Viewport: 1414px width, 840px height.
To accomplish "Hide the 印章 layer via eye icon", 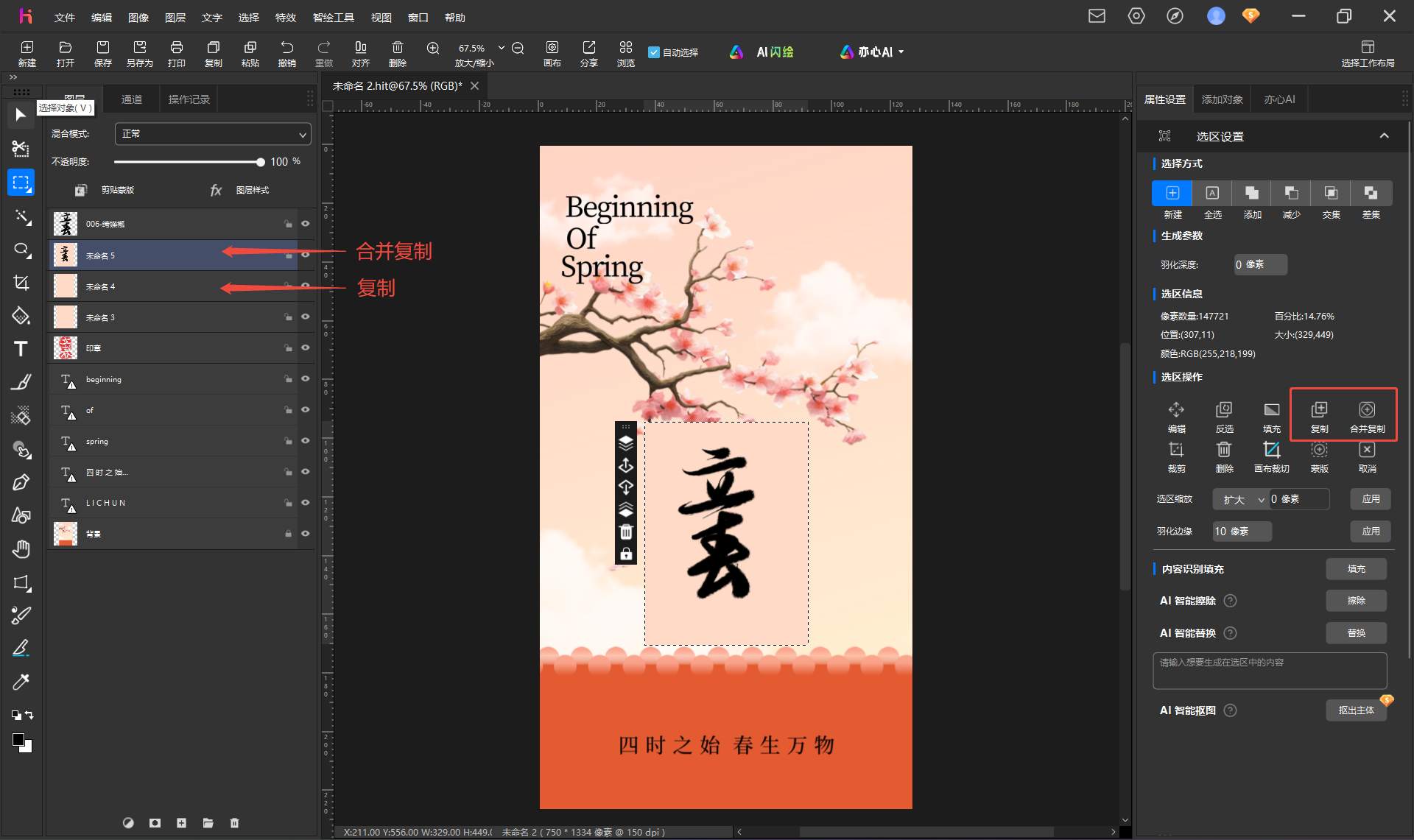I will point(305,347).
